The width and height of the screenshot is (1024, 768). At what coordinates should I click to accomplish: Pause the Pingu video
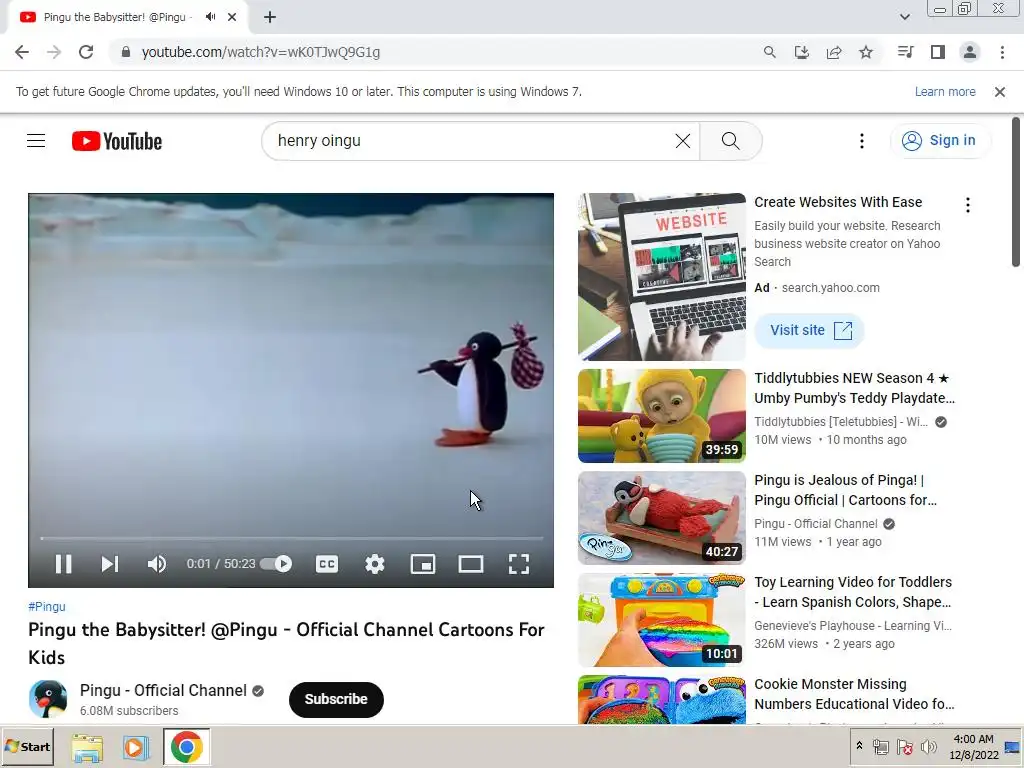coord(63,564)
